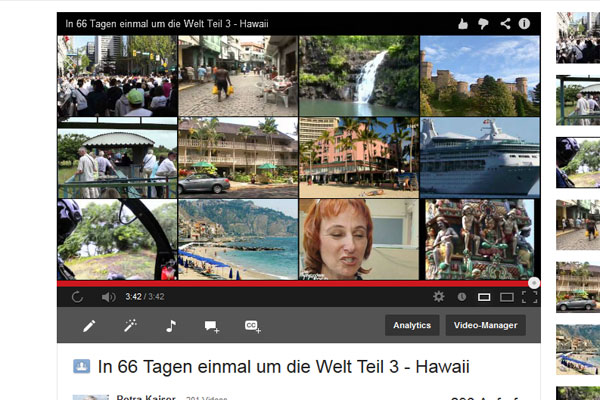This screenshot has height=400, width=600.
Task: Click the red progress bar scrubber handle
Action: pos(534,283)
